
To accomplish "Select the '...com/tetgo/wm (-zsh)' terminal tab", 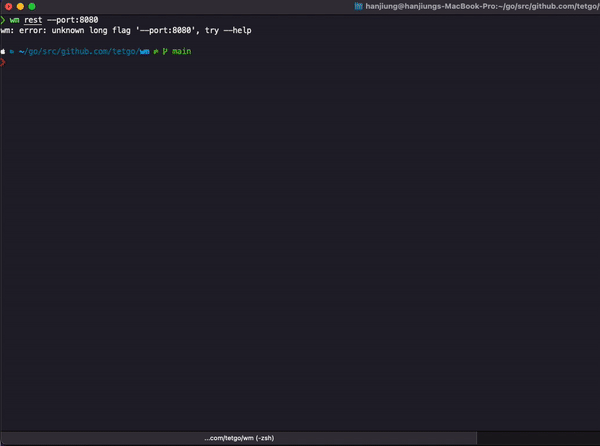I will (239, 438).
